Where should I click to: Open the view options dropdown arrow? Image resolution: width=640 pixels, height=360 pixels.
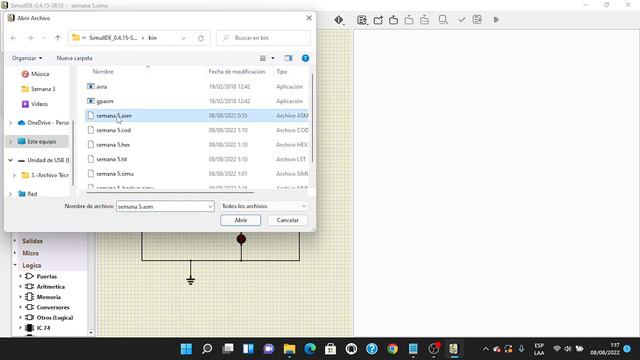[x=273, y=58]
